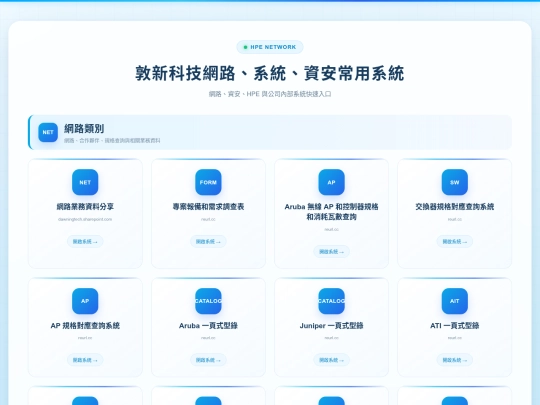Image resolution: width=540 pixels, height=405 pixels.
Task: Click the title 網路業務資料分享
Action: (x=85, y=207)
